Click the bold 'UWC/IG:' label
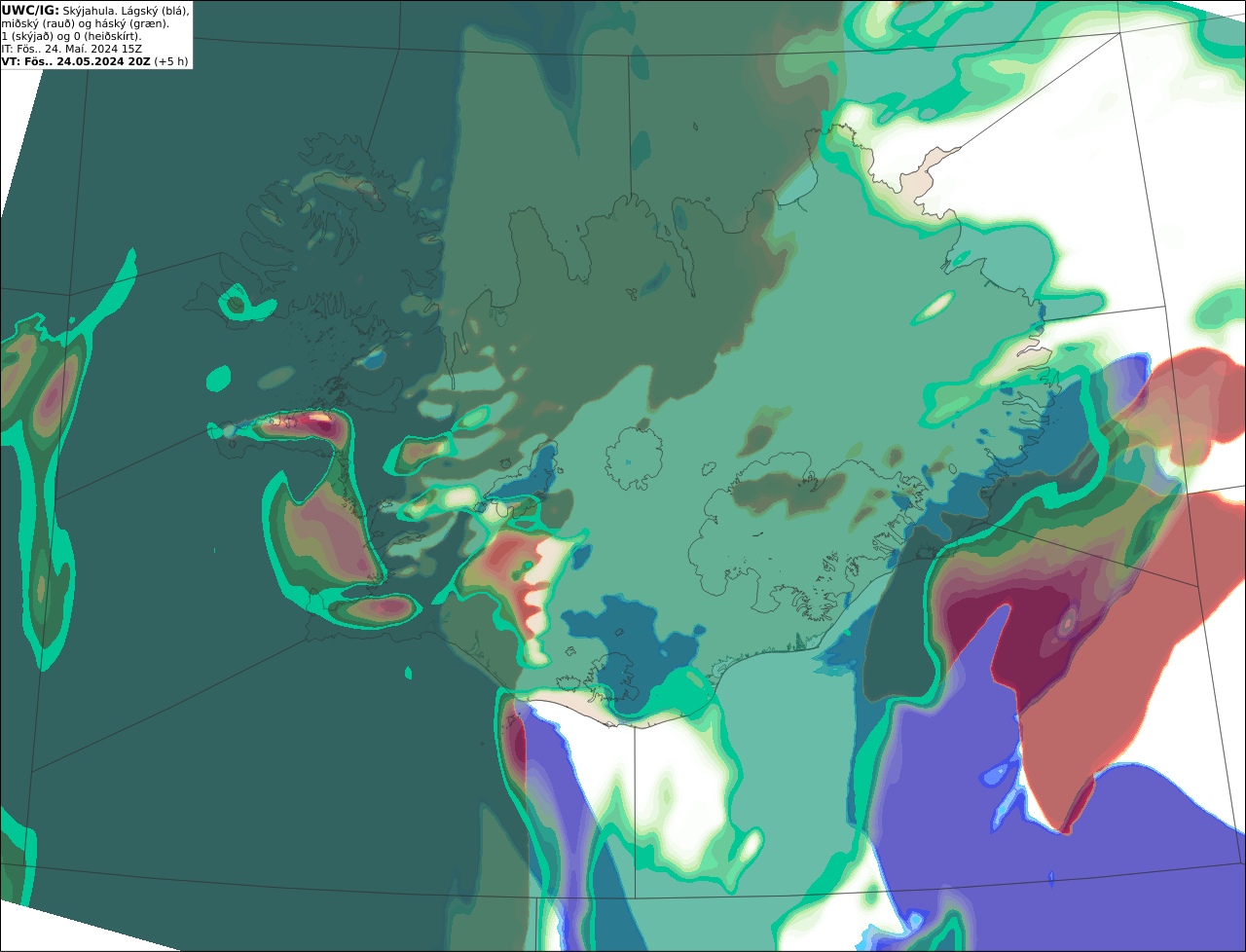Viewport: 1246px width, 952px height. (x=30, y=11)
